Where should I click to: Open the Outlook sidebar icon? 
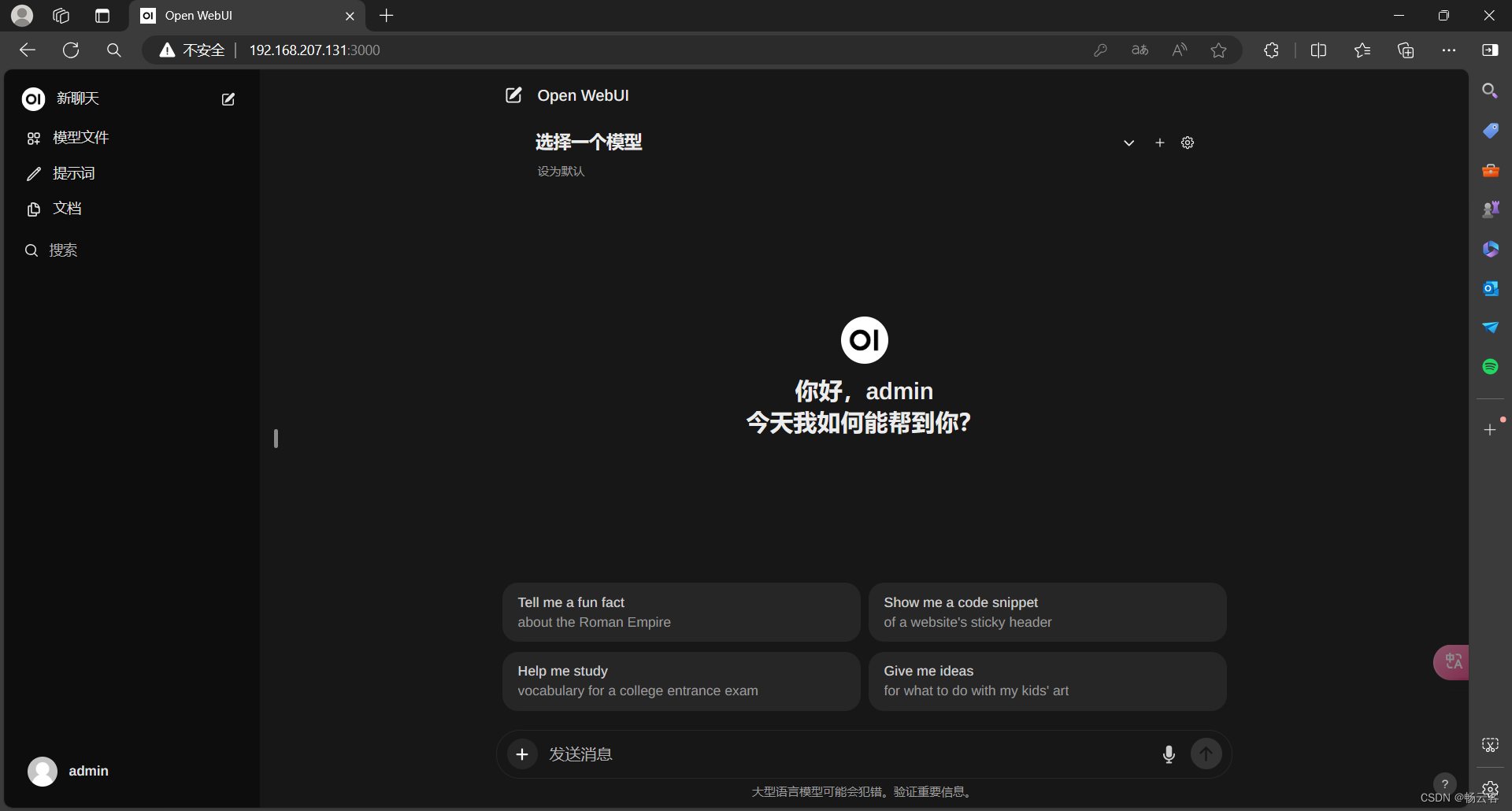point(1490,288)
